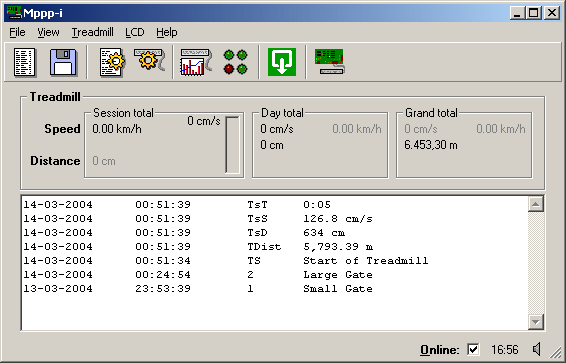Screen dimensions: 566x363
Task: Open the View menu
Action: [48, 32]
